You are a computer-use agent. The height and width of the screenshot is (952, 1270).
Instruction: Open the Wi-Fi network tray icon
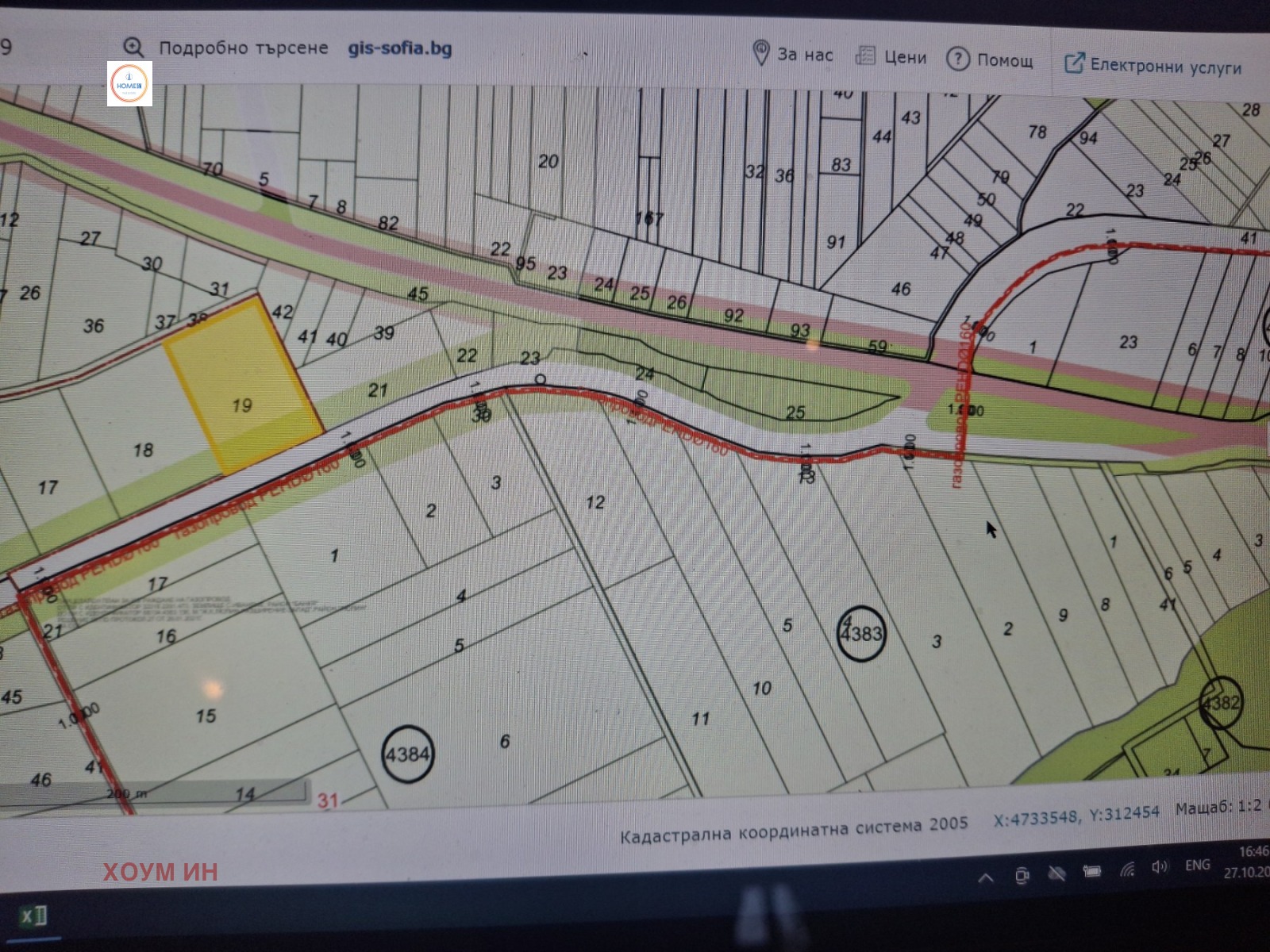tap(1127, 869)
